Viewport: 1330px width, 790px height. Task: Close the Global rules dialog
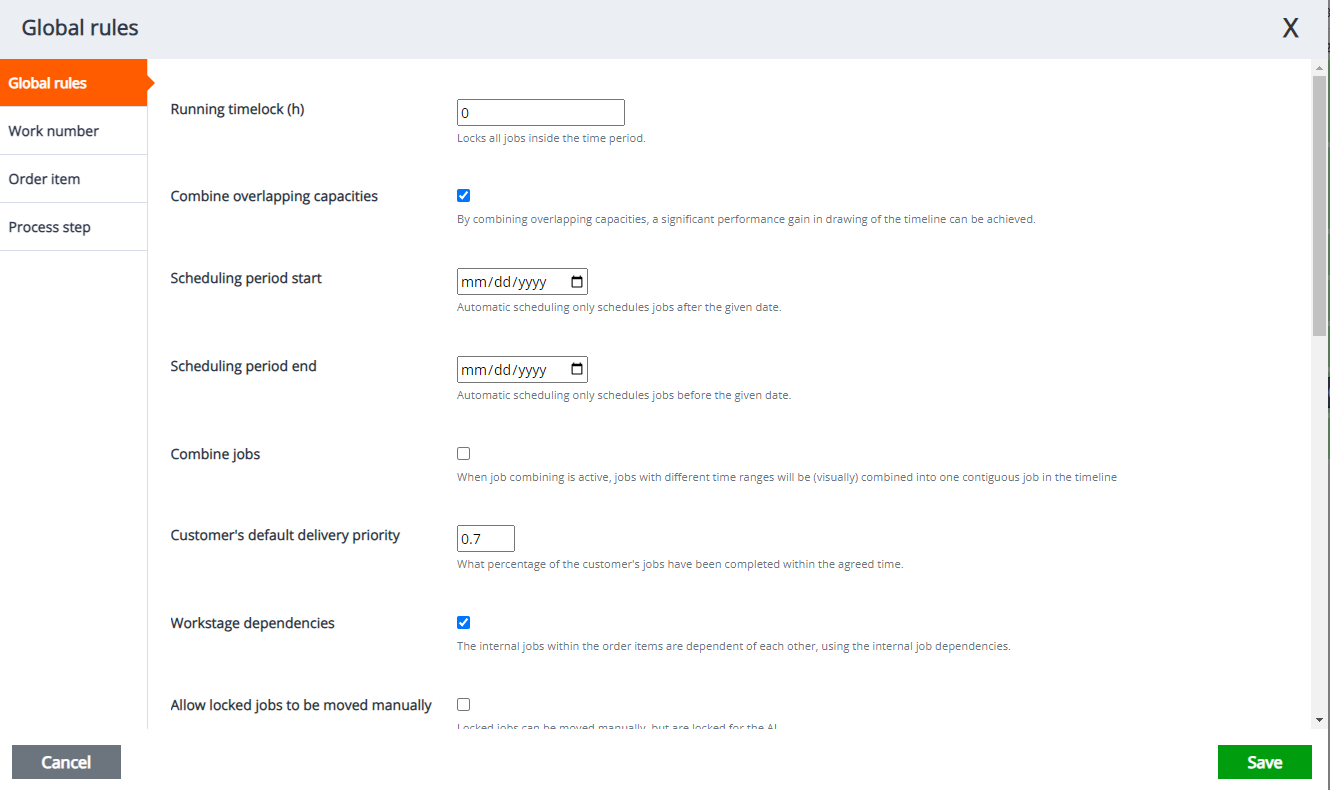click(1290, 28)
